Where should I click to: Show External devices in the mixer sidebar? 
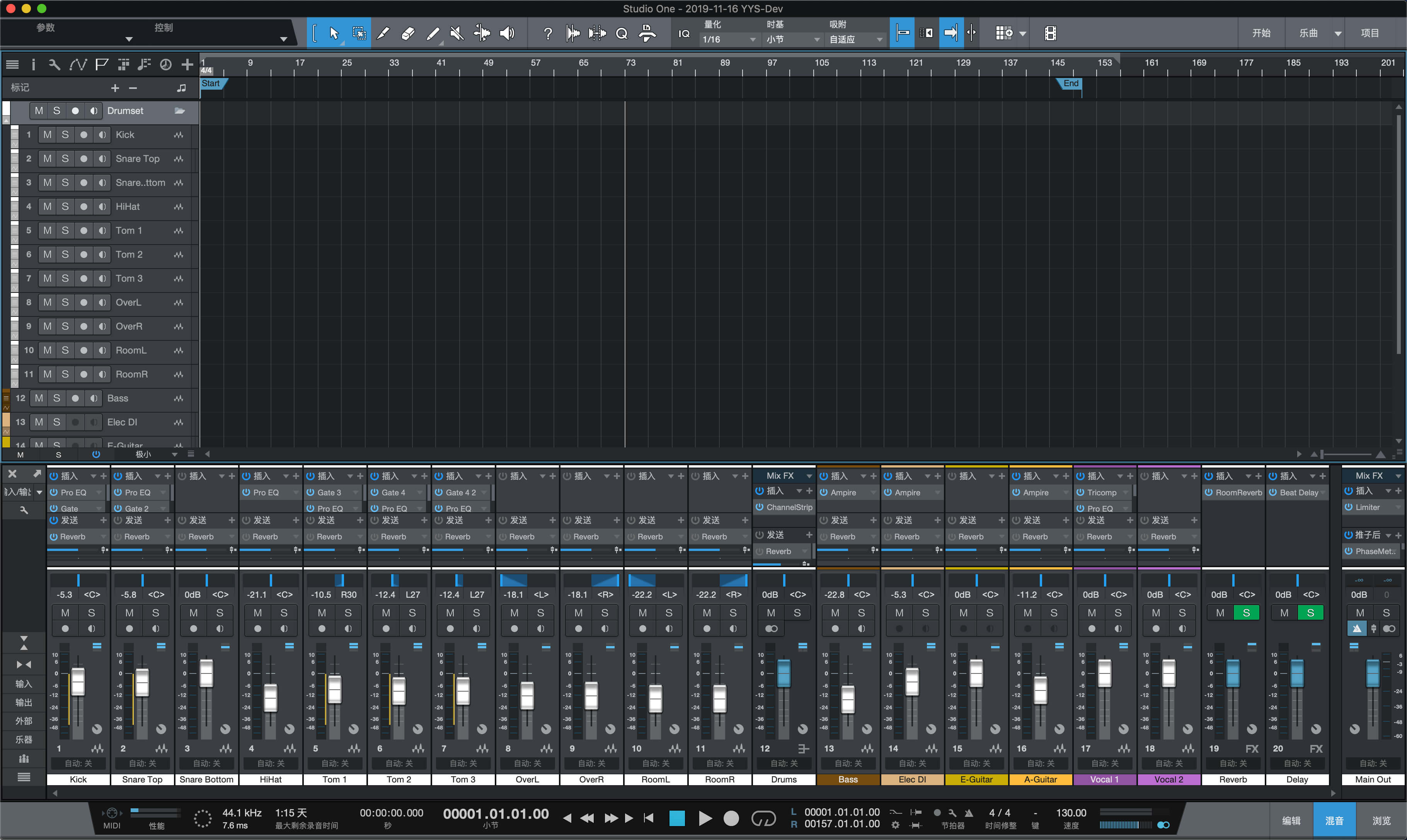23,721
